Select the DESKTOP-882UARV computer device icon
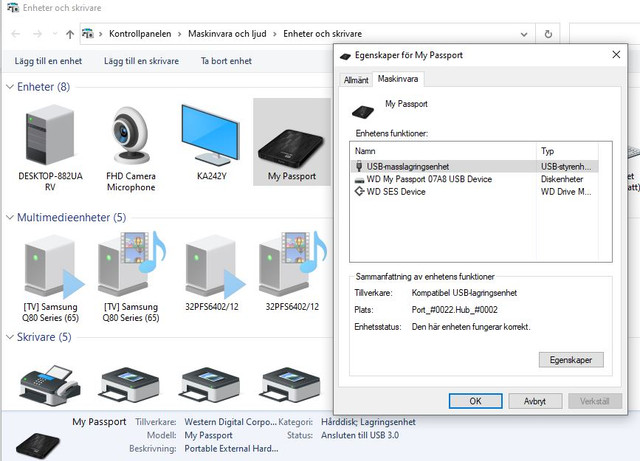This screenshot has height=461, width=640. click(50, 135)
